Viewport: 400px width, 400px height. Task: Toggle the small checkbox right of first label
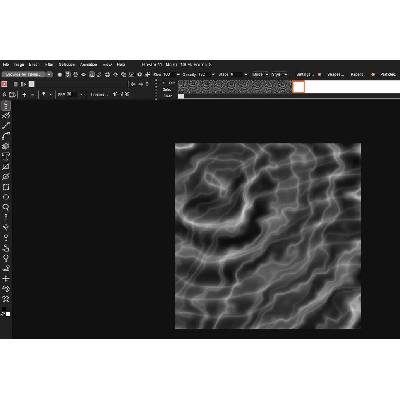coord(319,75)
